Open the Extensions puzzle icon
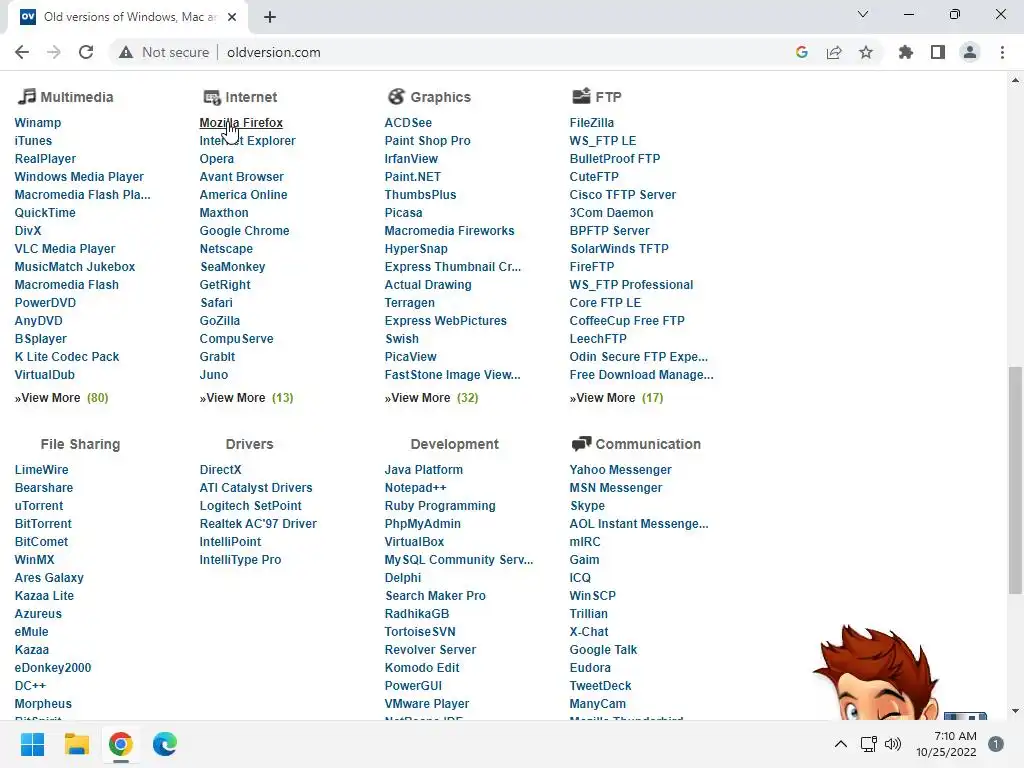This screenshot has height=768, width=1024. [x=906, y=52]
